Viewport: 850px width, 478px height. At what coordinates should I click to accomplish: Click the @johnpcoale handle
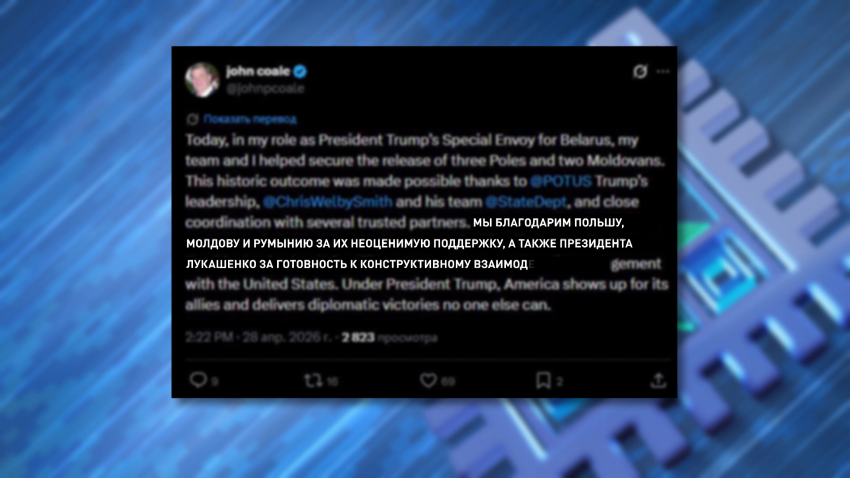coord(265,89)
